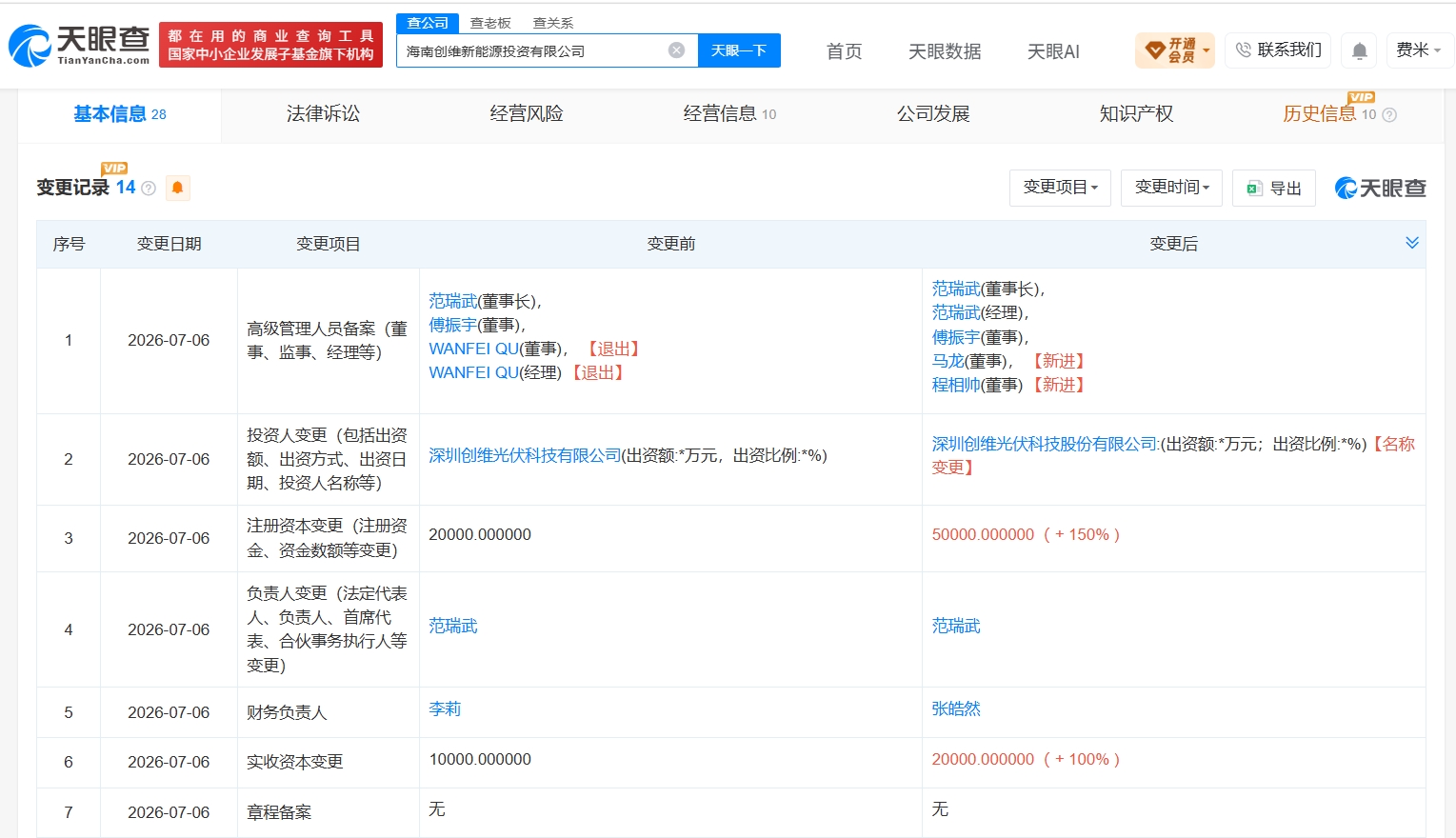The image size is (1456, 838).
Task: Open 天眼数据 navigation item
Action: [945, 51]
